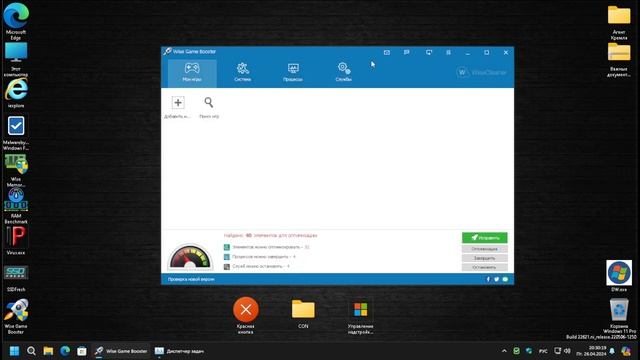This screenshot has width=640, height=360.
Task: Click the services can be stopped row icon
Action: (227, 267)
